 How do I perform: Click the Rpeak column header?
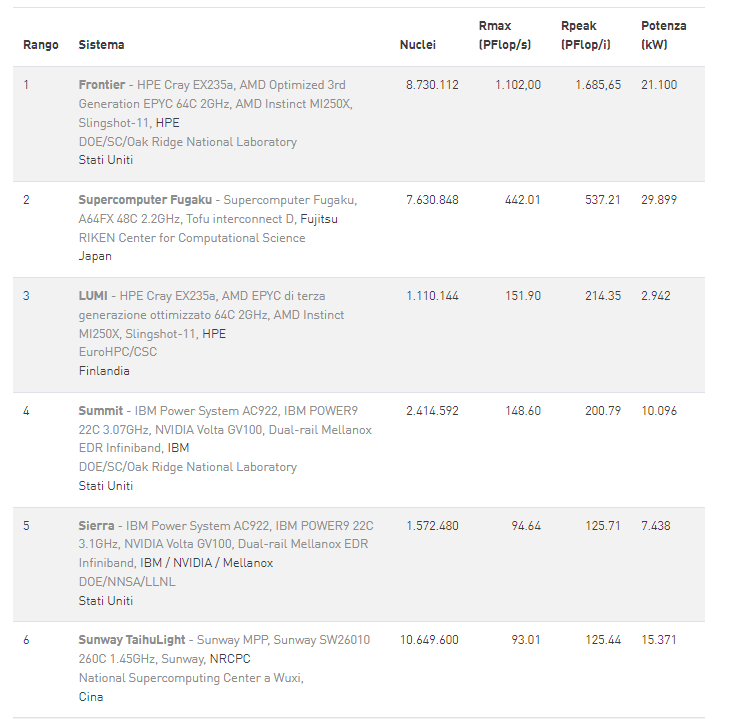tap(588, 35)
